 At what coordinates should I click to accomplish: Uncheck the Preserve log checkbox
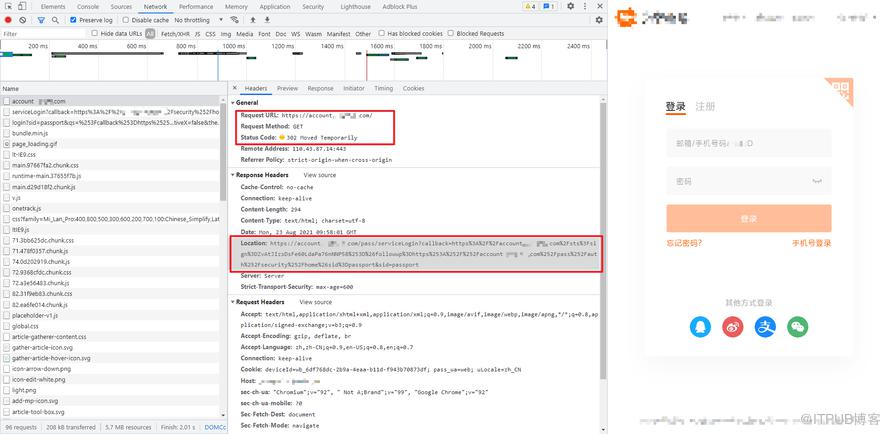click(73, 20)
